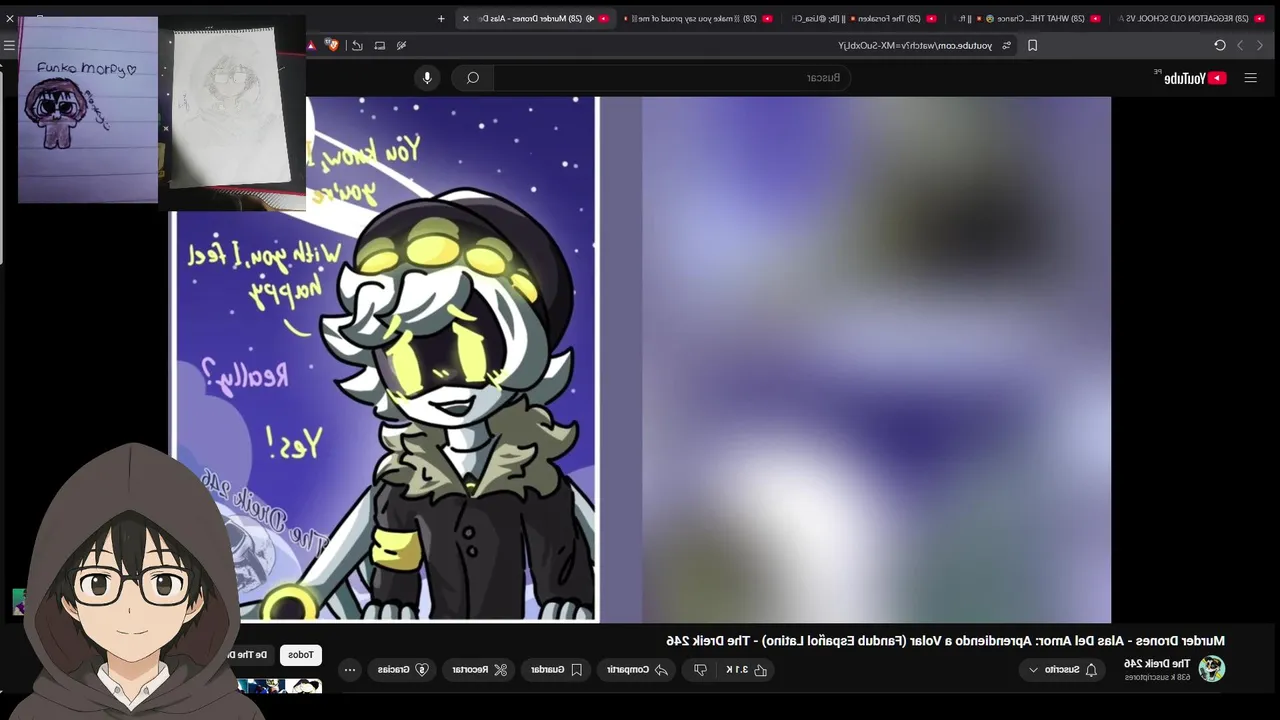Click the Guardar save button
The image size is (1280, 720).
pyautogui.click(x=556, y=670)
